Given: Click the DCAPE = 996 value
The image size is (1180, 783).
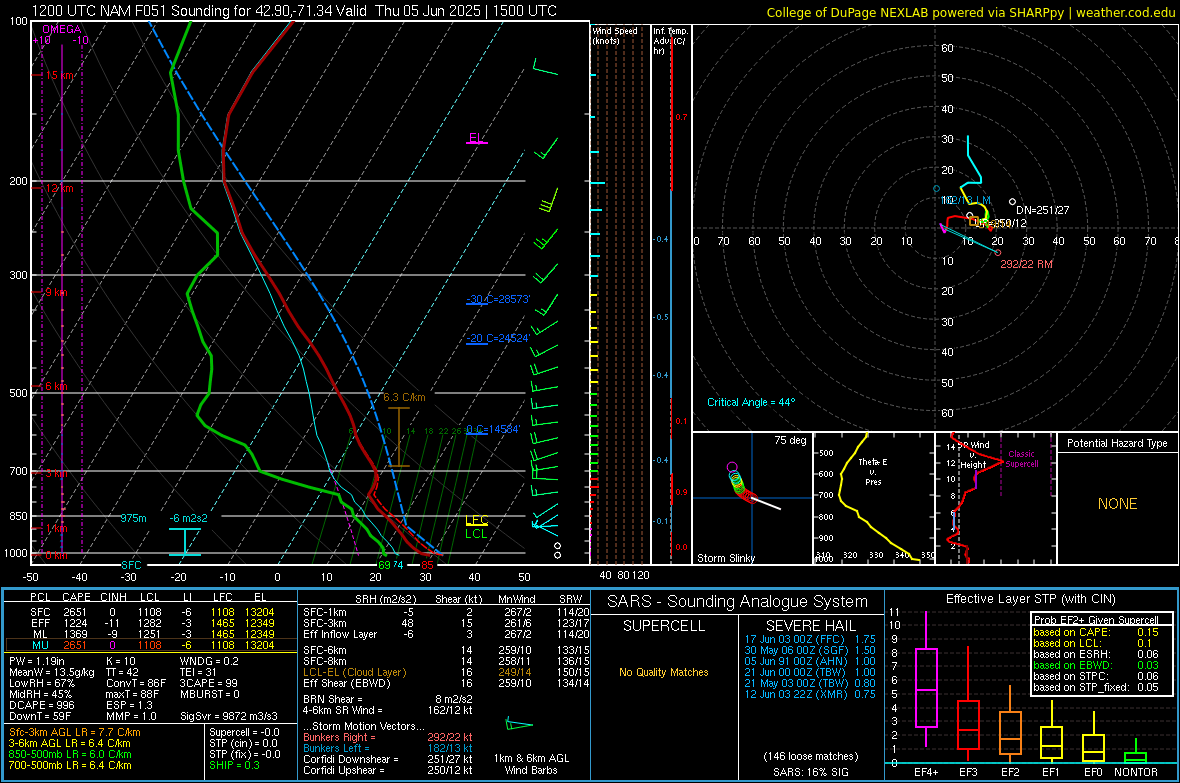Looking at the screenshot, I should click(x=41, y=705).
